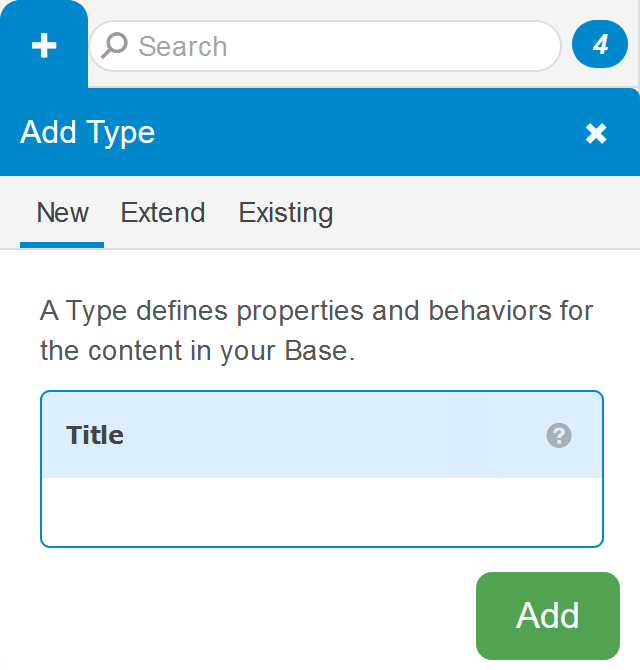Viewport: 640px width, 670px height.
Task: Click the bold Title field label
Action: [x=95, y=435]
